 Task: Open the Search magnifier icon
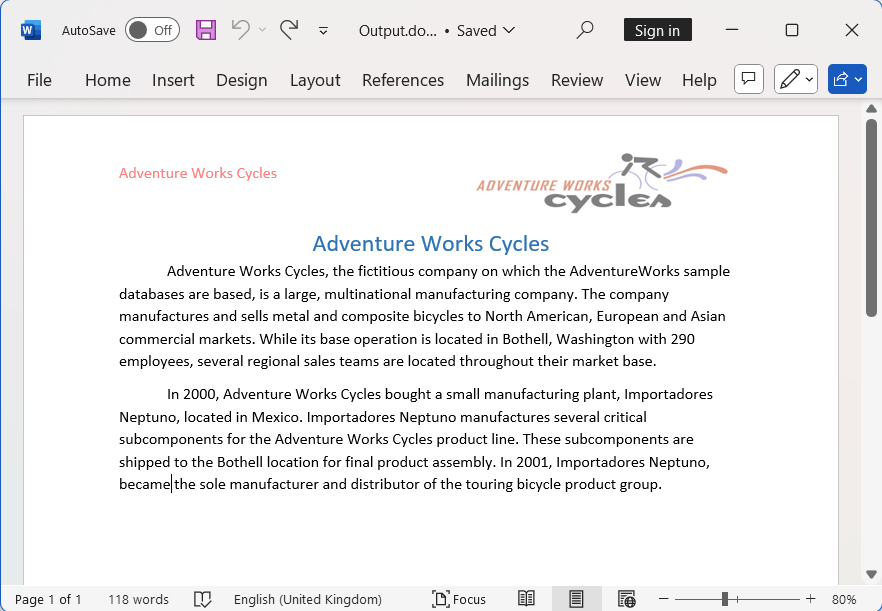pyautogui.click(x=586, y=30)
